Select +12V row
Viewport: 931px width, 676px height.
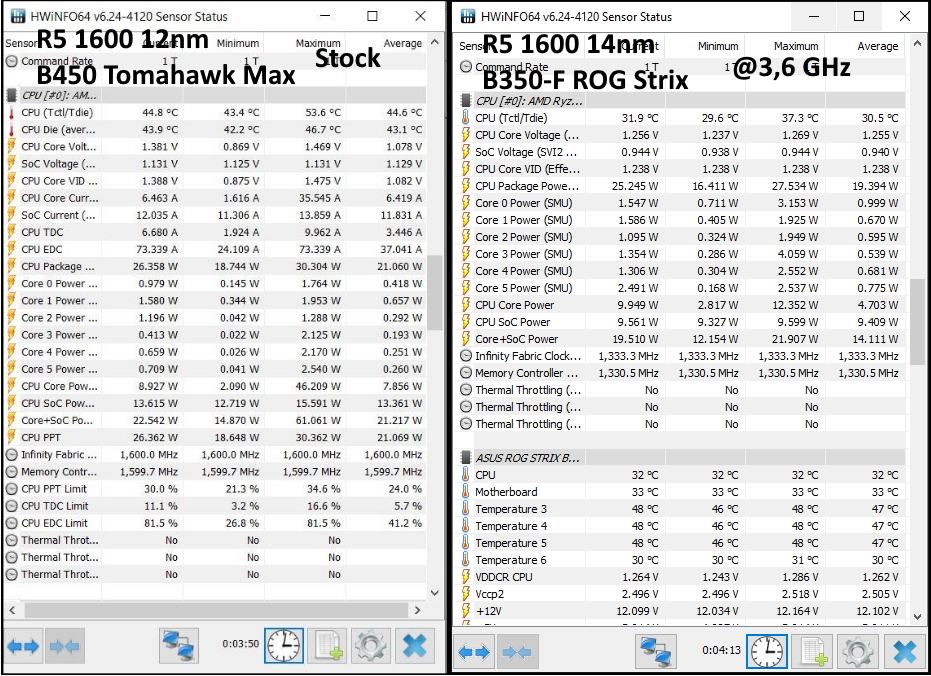[682, 611]
